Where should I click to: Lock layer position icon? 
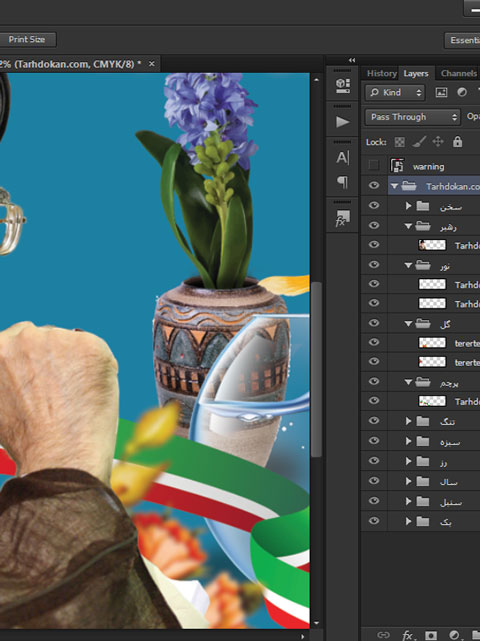click(438, 142)
